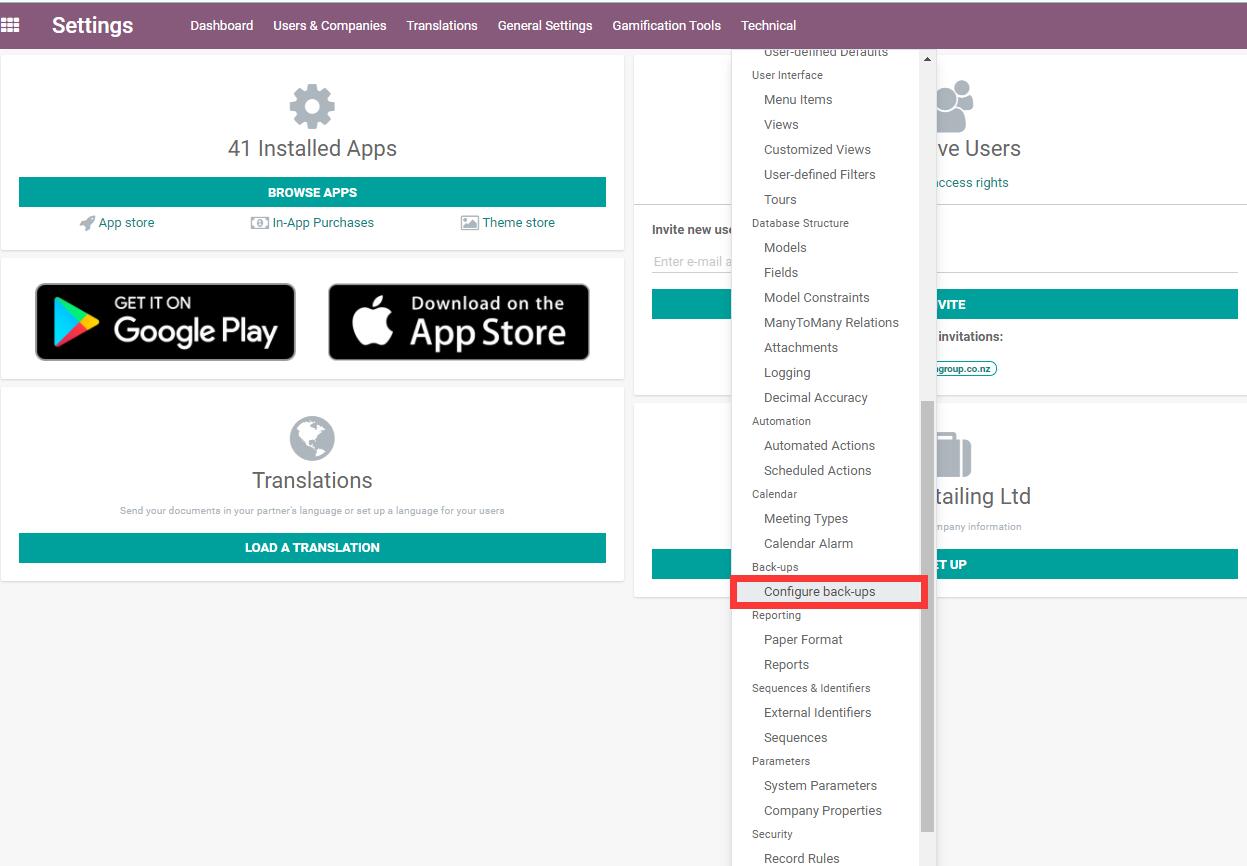The image size is (1247, 866).
Task: Open the Dashboard menu
Action: tap(222, 25)
